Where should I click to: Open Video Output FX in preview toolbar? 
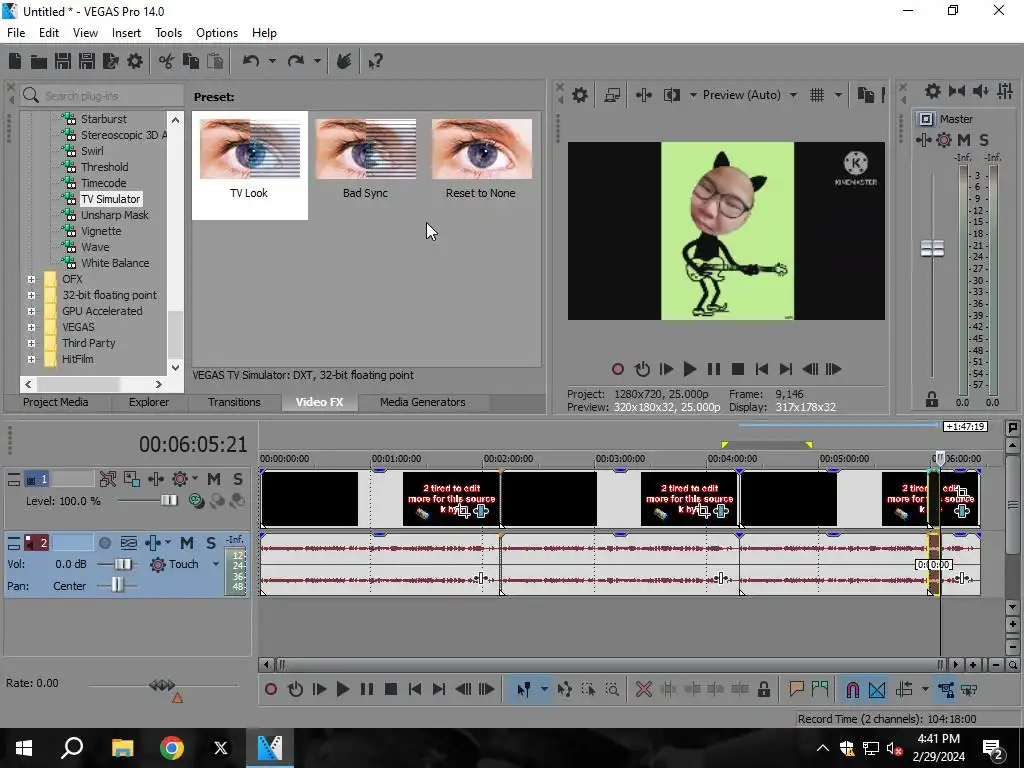pos(644,95)
